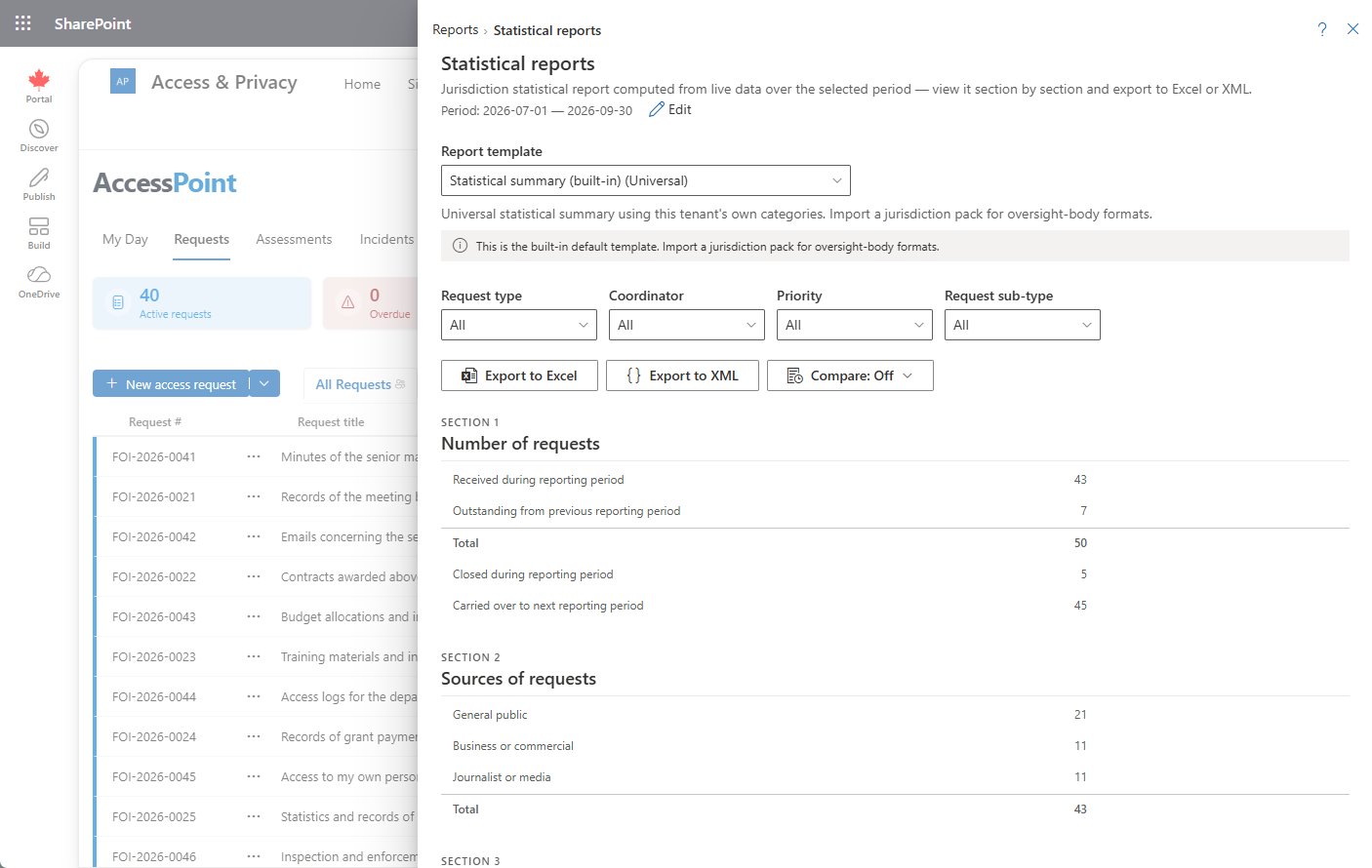Open the Priority filter dropdown
Screen dimensions: 1372x868
855,325
